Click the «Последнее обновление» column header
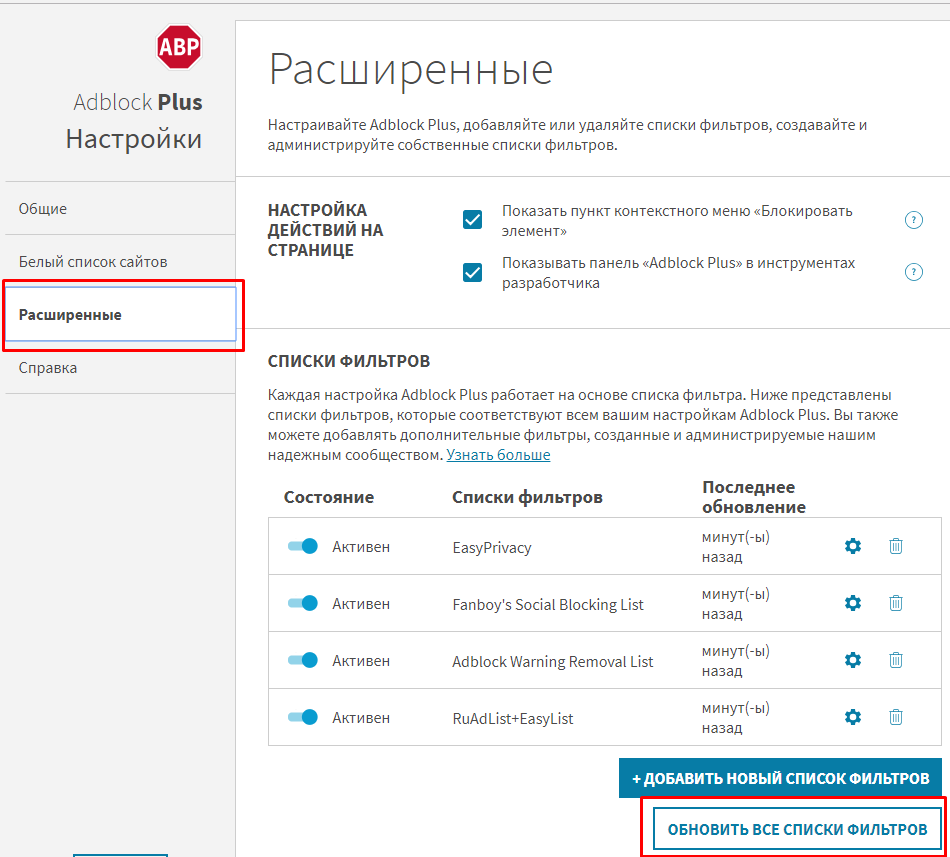Viewport: 950px width, 857px height. 754,497
